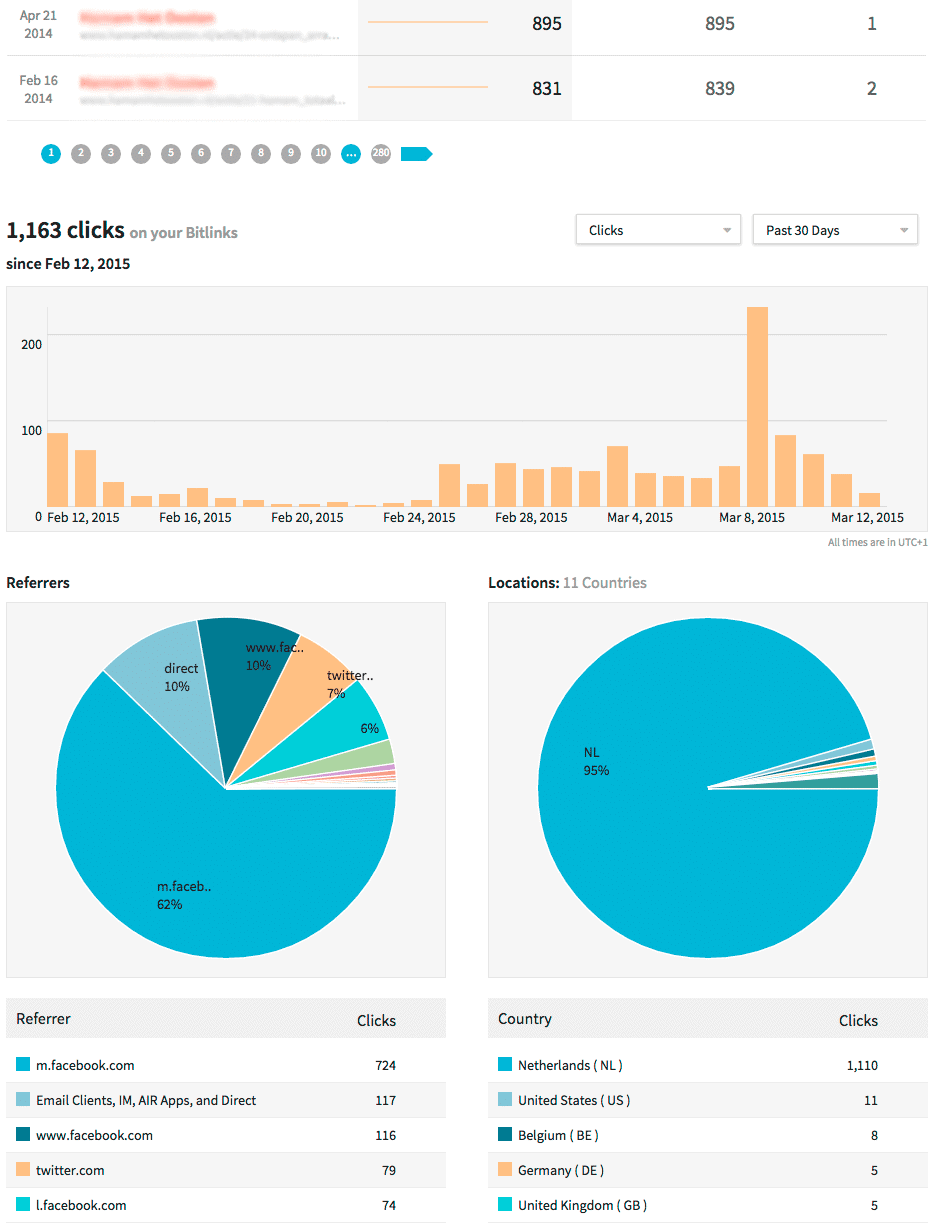The image size is (941, 1225).
Task: Click the ellipsis pagination button
Action: click(350, 154)
